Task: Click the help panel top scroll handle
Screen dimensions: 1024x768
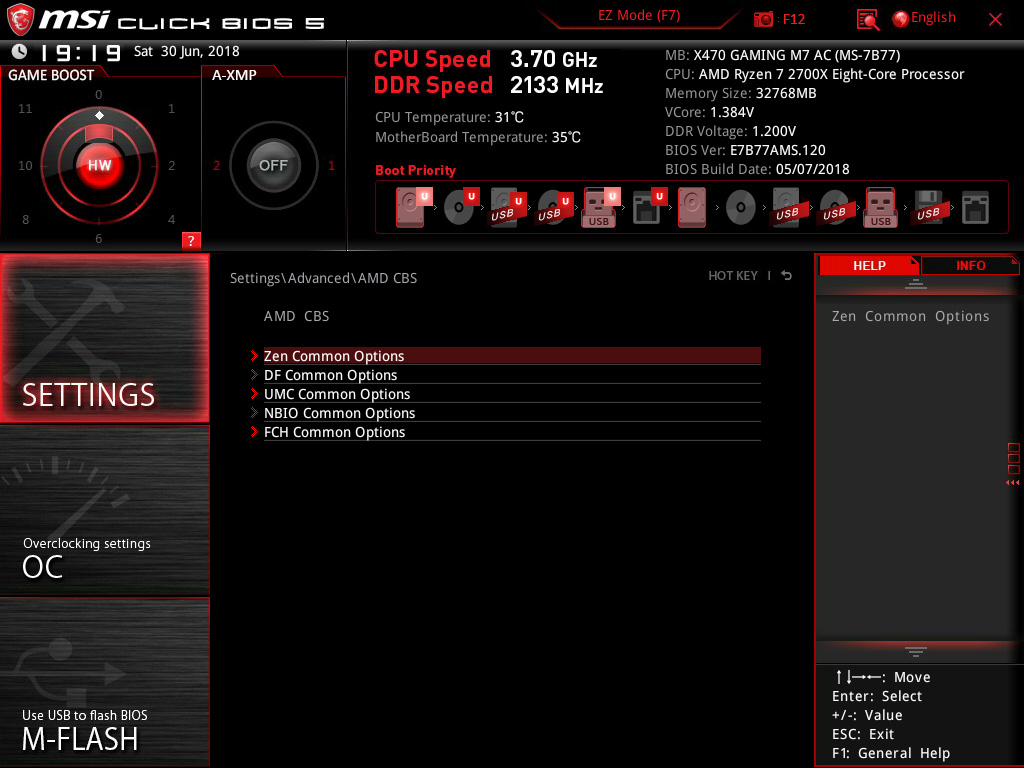Action: 916,283
